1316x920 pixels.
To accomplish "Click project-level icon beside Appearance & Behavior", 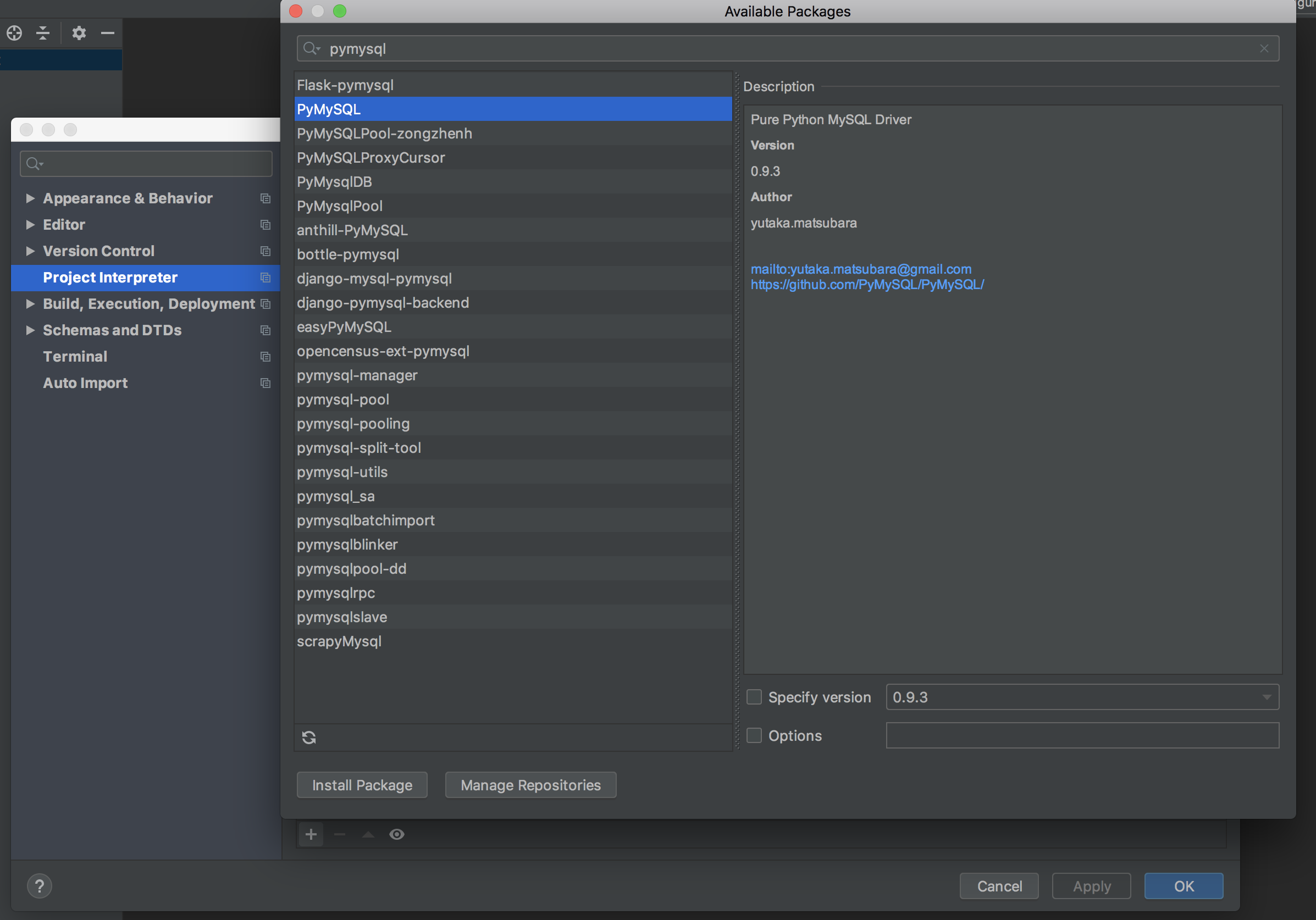I will 265,198.
